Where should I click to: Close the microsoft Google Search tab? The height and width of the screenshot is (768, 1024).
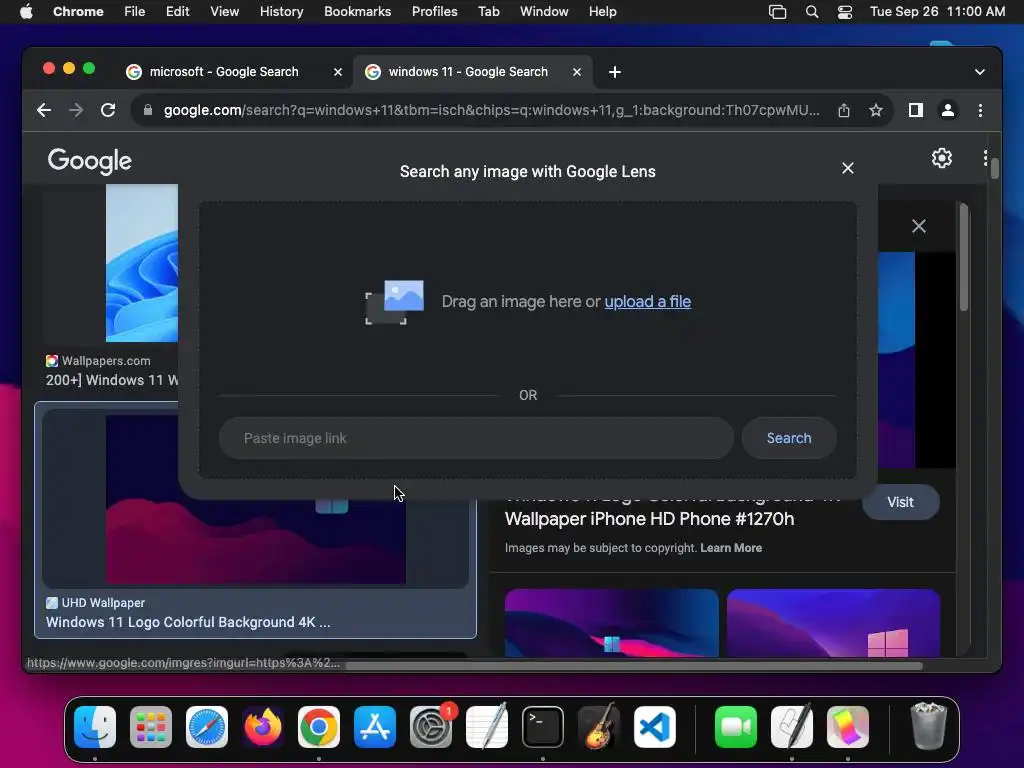click(x=338, y=72)
